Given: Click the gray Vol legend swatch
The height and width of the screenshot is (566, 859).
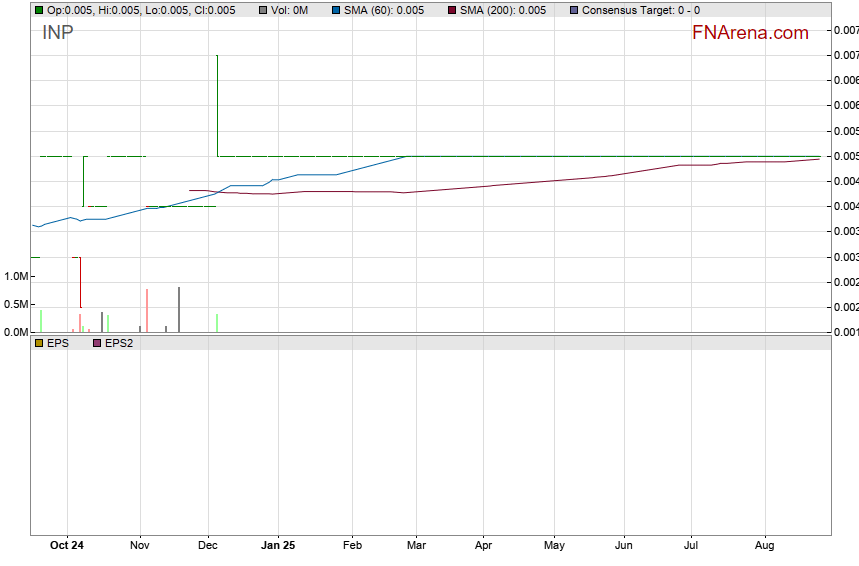Looking at the screenshot, I should coord(262,10).
